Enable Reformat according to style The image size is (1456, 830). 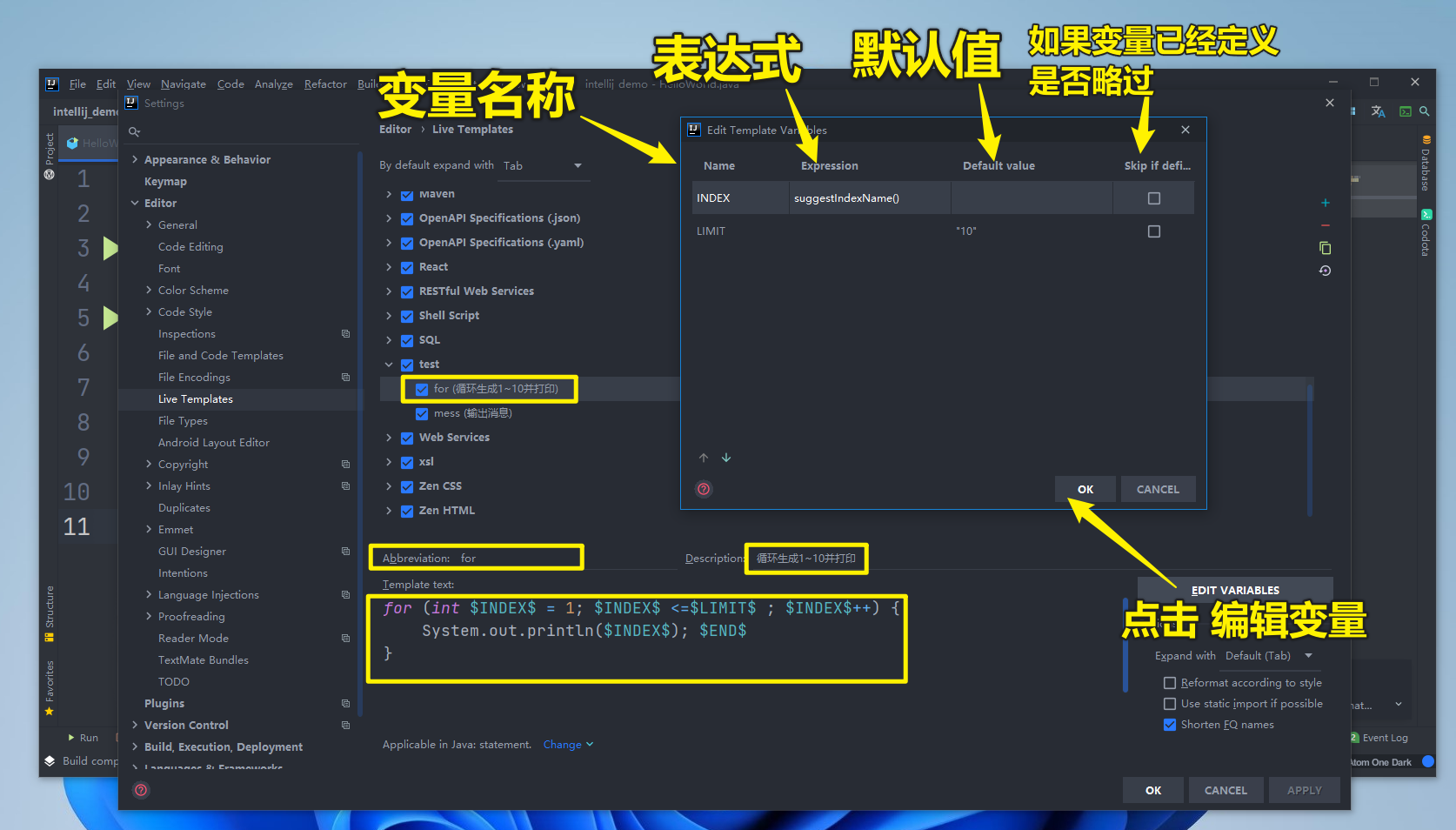1170,683
